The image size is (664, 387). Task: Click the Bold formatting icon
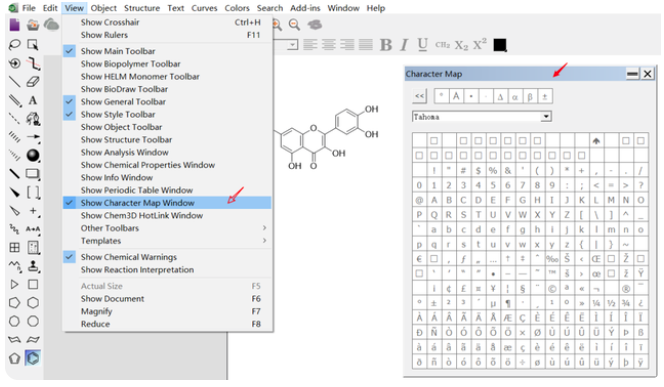coord(385,44)
